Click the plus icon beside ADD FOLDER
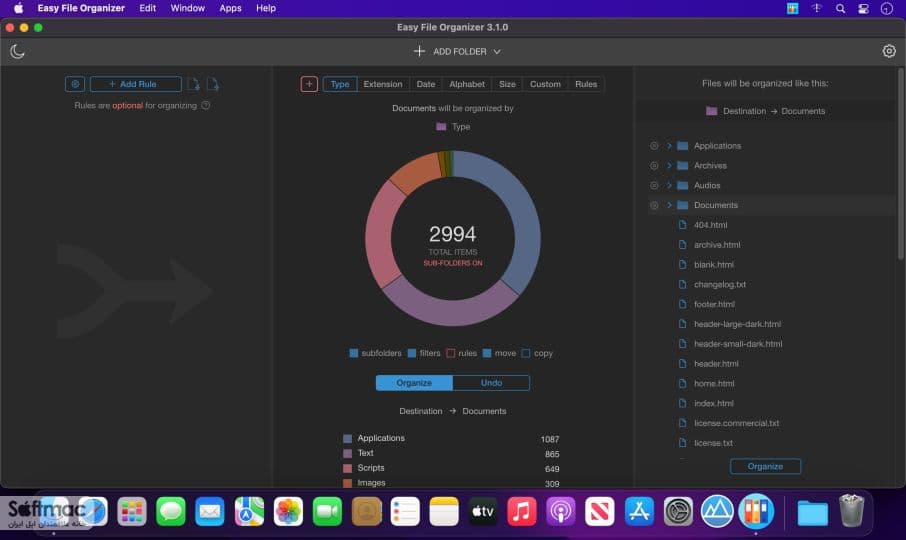The height and width of the screenshot is (540, 906). tap(419, 51)
